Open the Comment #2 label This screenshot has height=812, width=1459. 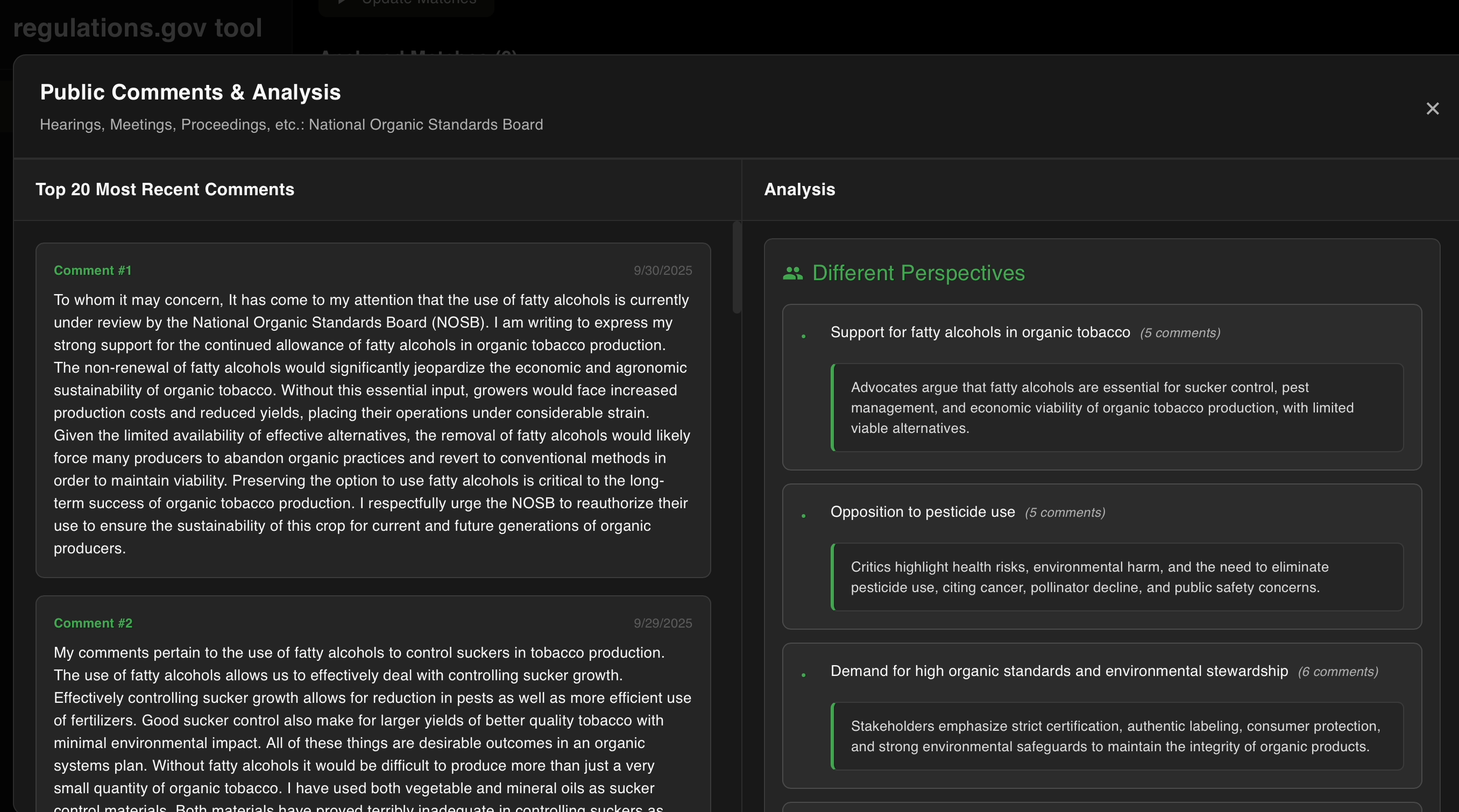(x=93, y=623)
